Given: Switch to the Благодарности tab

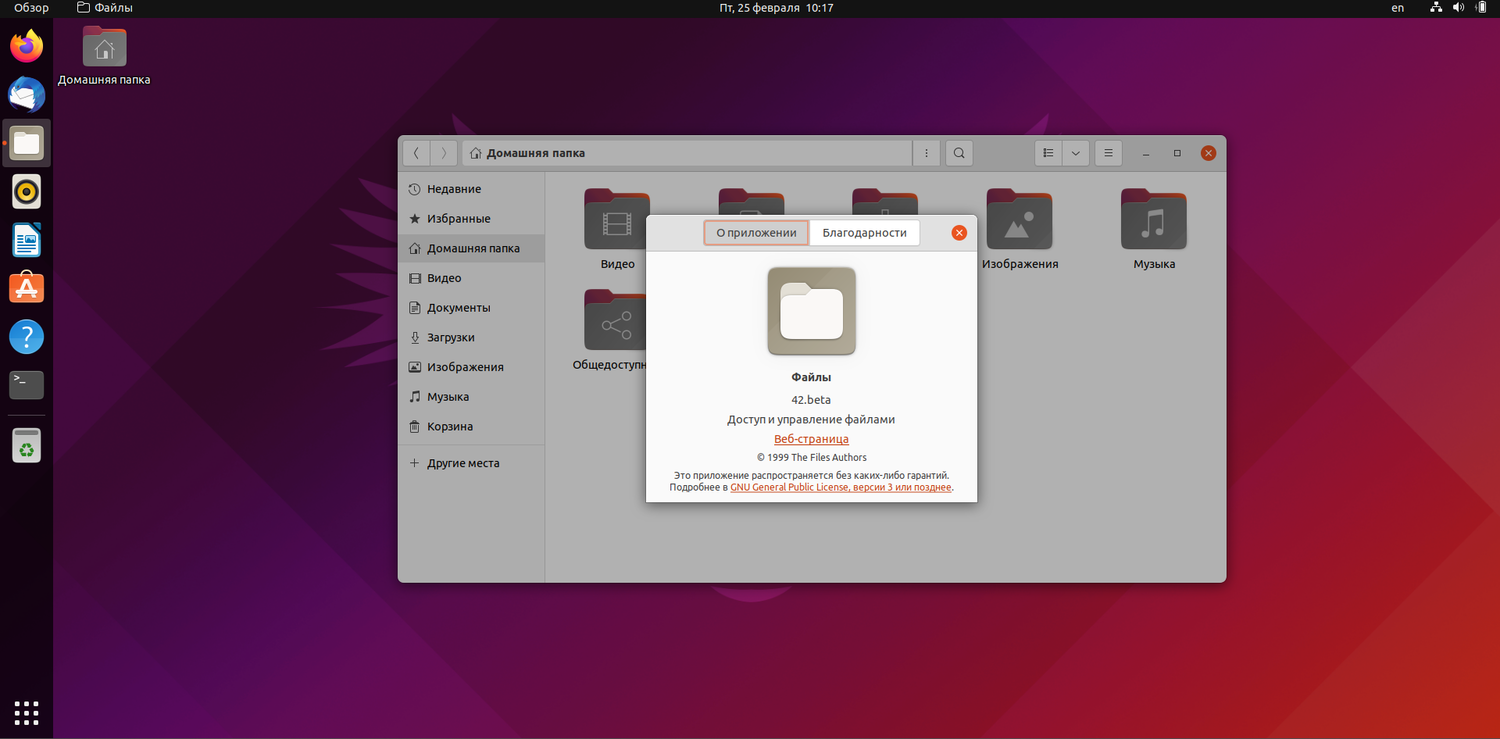Looking at the screenshot, I should coord(865,233).
